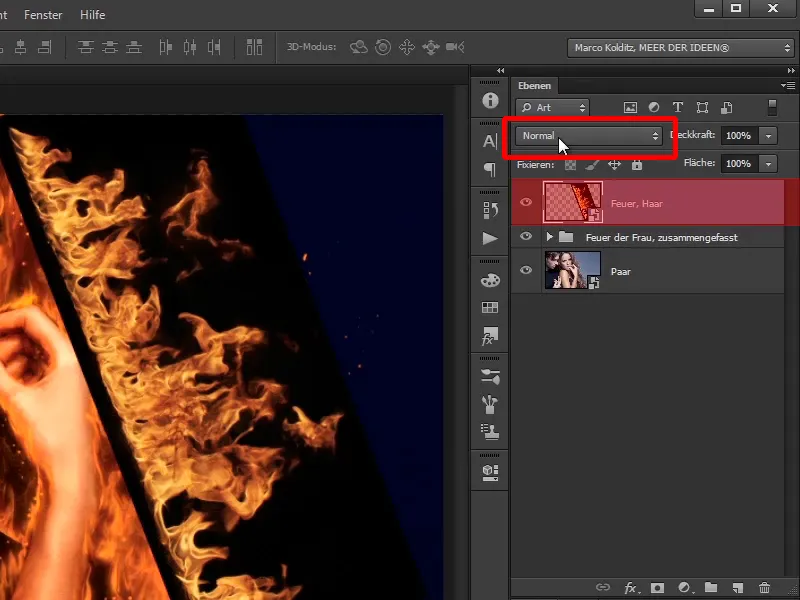Open the Ebenen panel flyout menu

coord(788,86)
